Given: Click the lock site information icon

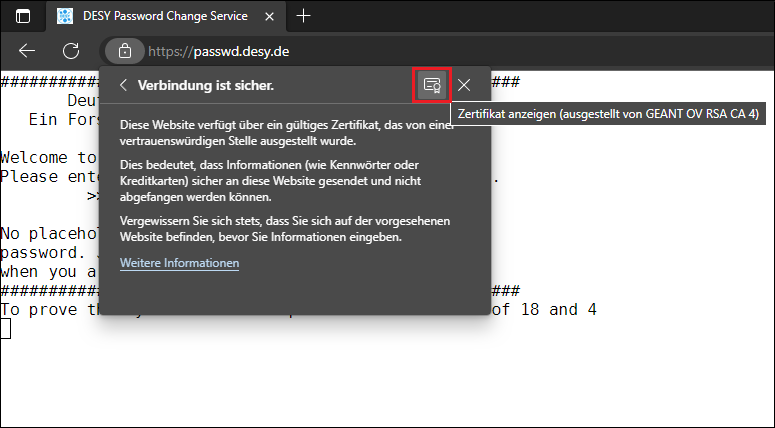Looking at the screenshot, I should [125, 51].
